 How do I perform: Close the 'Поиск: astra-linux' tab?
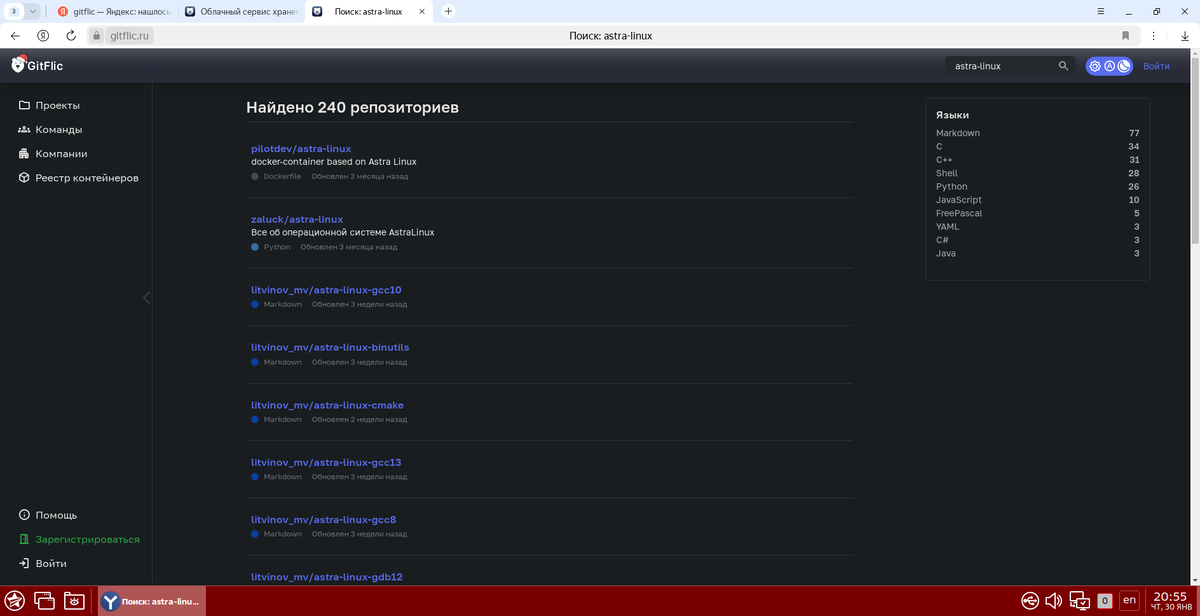[423, 11]
